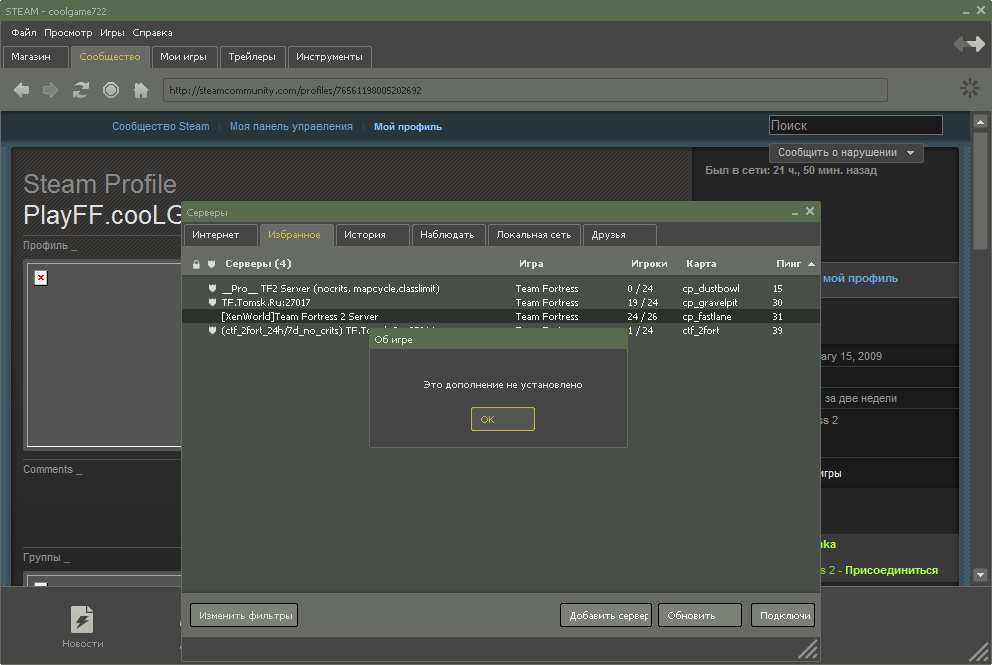Switch to the Сообщество tab

[x=110, y=57]
